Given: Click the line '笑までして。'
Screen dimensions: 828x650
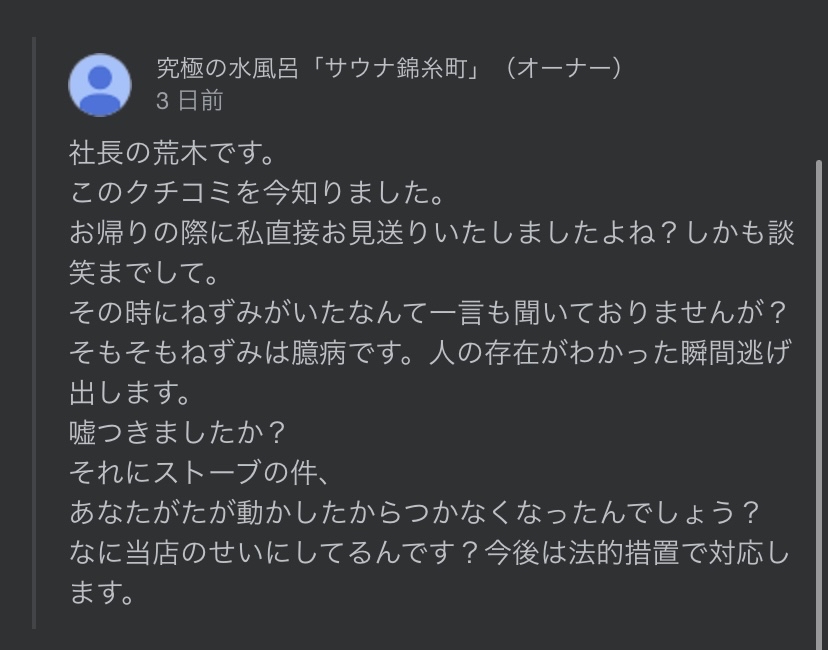Looking at the screenshot, I should pyautogui.click(x=144, y=273).
